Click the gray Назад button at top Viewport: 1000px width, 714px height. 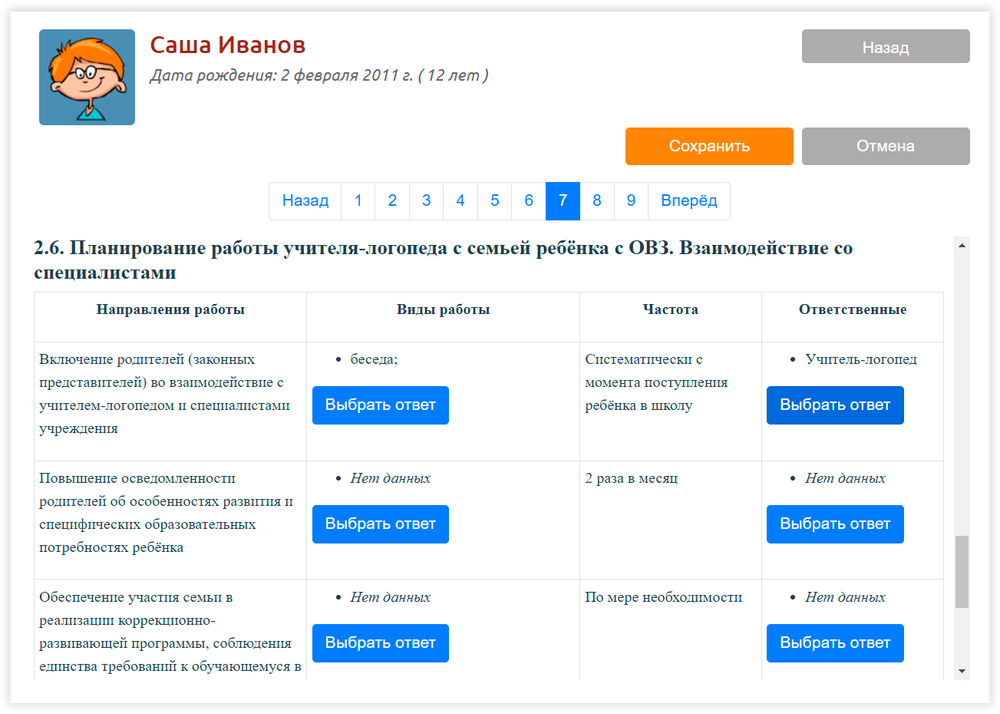pos(885,47)
